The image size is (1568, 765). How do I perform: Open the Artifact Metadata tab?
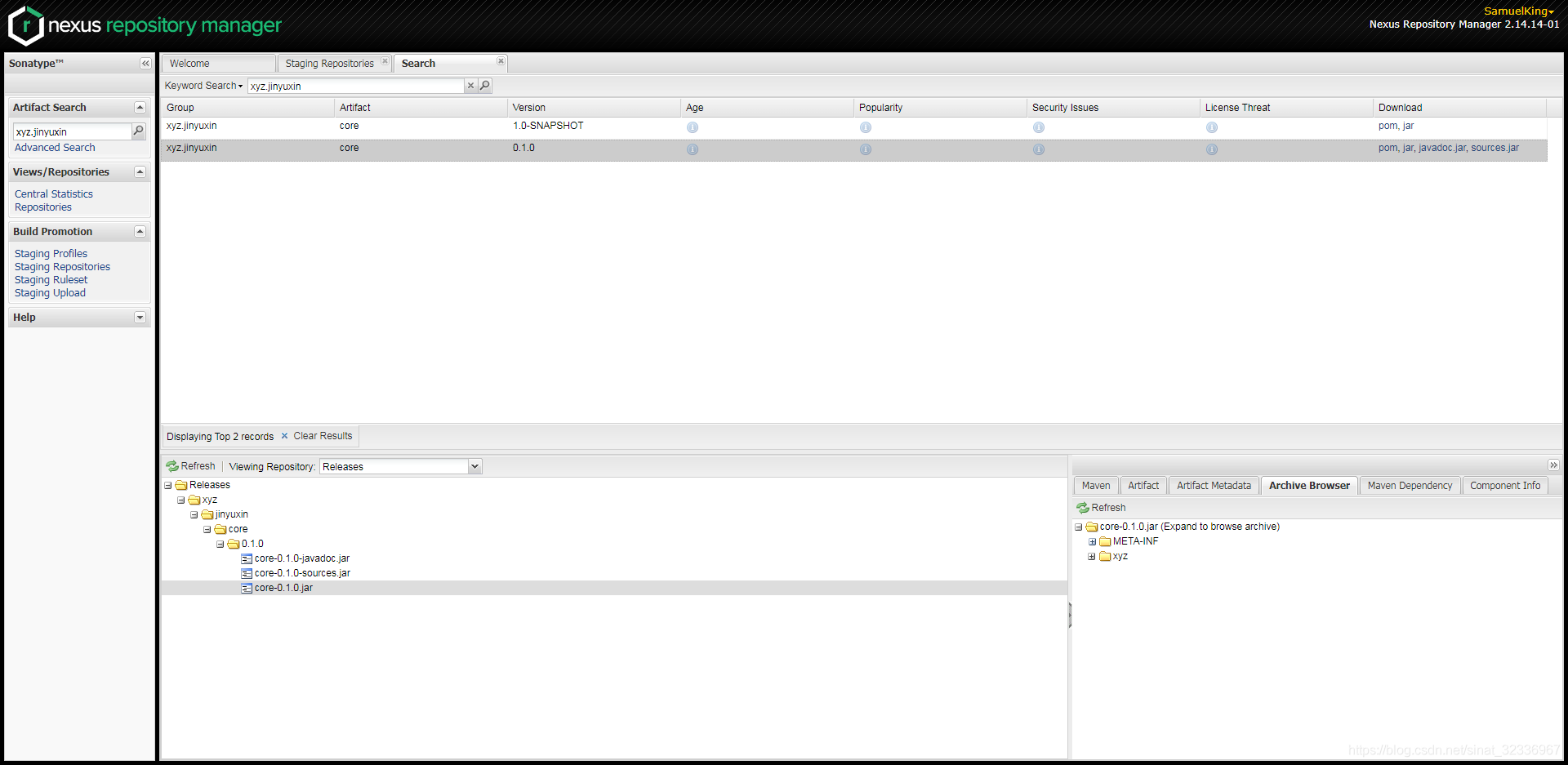(1214, 485)
